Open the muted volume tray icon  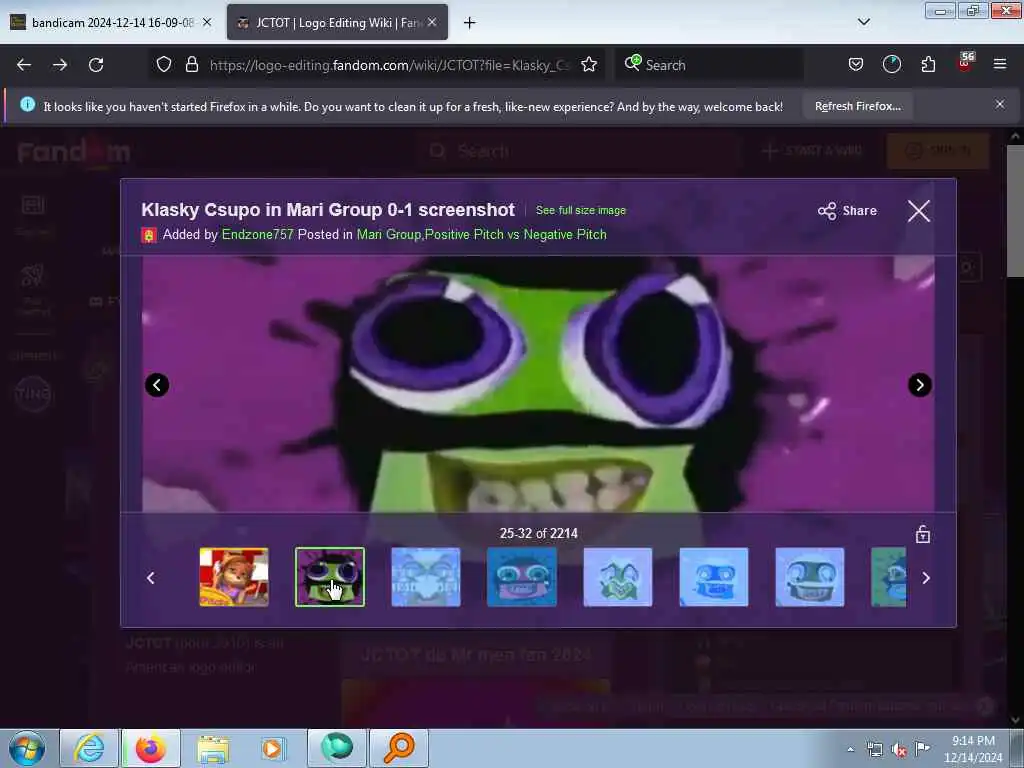[x=899, y=750]
